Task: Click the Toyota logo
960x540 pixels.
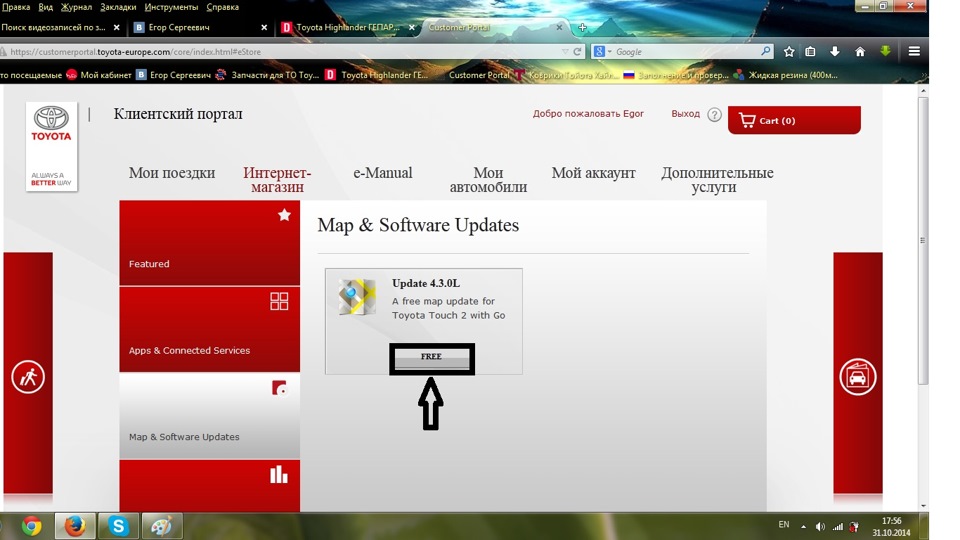Action: coord(51,146)
